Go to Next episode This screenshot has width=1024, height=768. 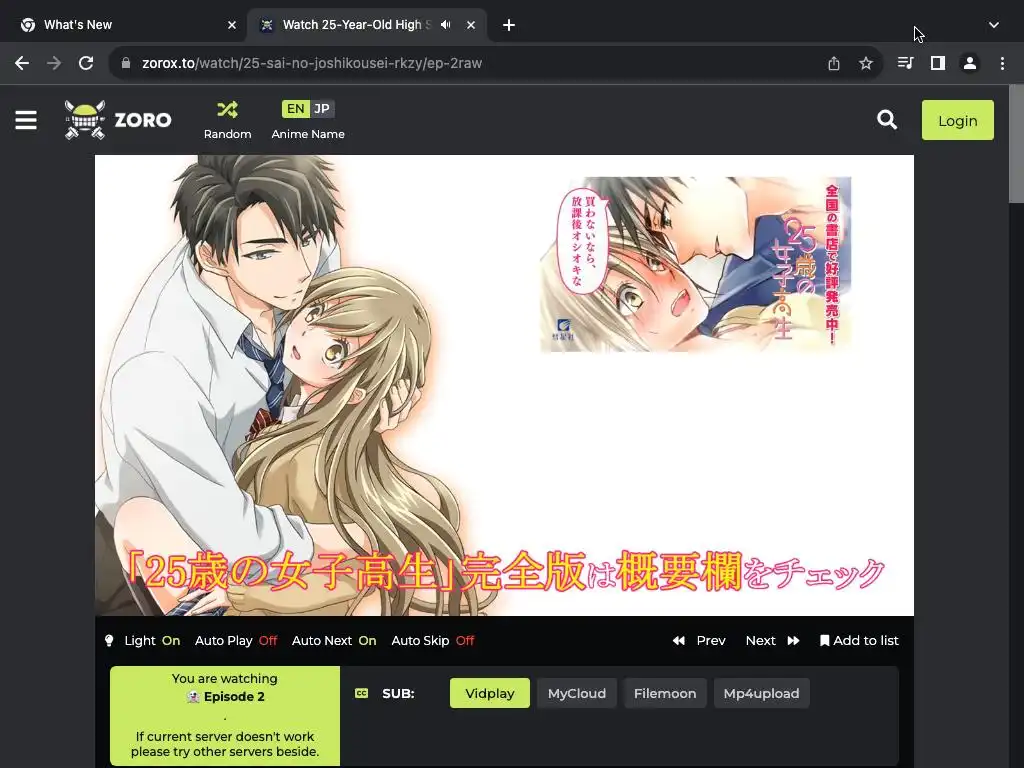[x=773, y=641]
